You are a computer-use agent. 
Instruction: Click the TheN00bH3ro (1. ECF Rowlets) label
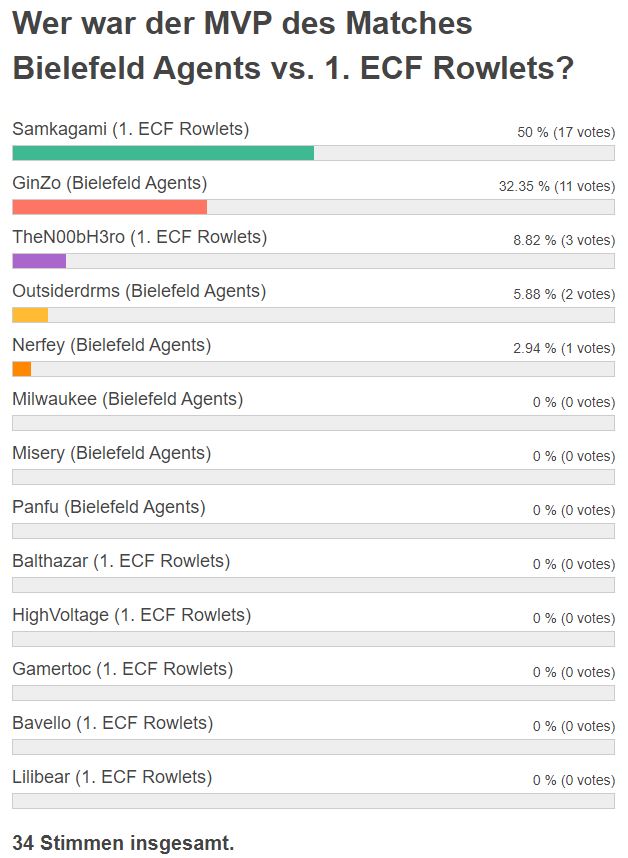140,237
